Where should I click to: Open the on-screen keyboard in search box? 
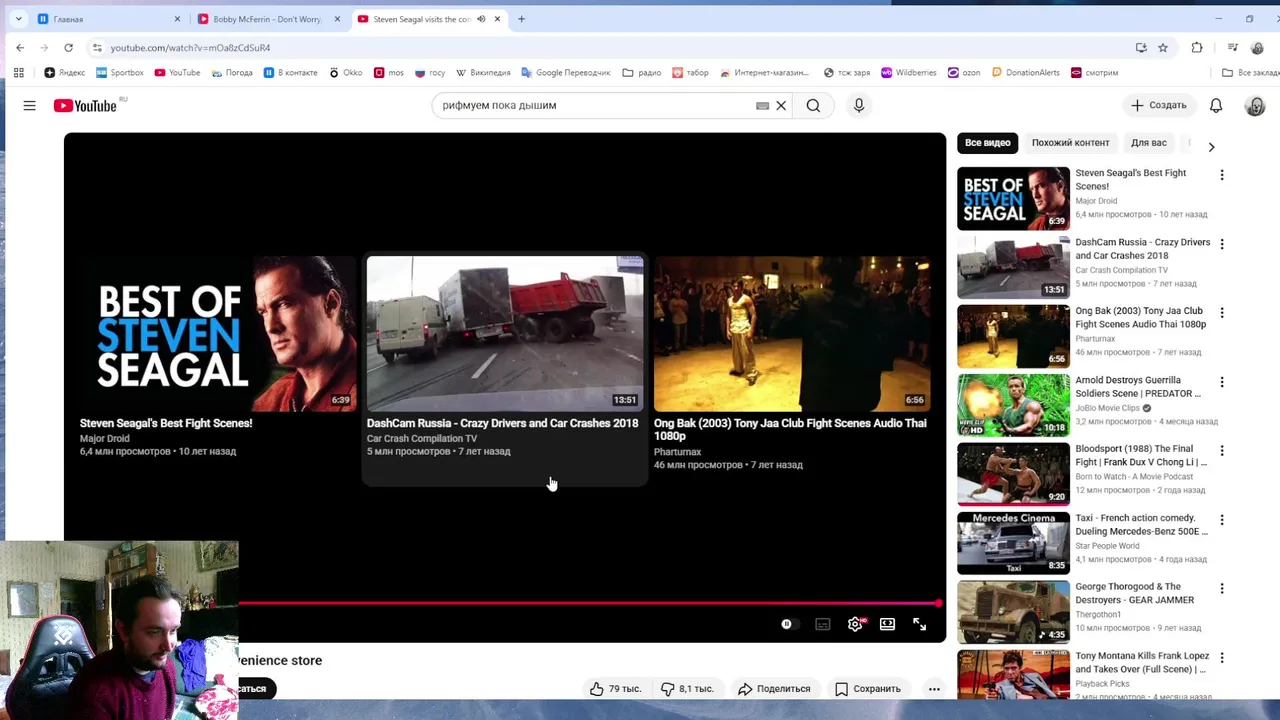pyautogui.click(x=762, y=105)
